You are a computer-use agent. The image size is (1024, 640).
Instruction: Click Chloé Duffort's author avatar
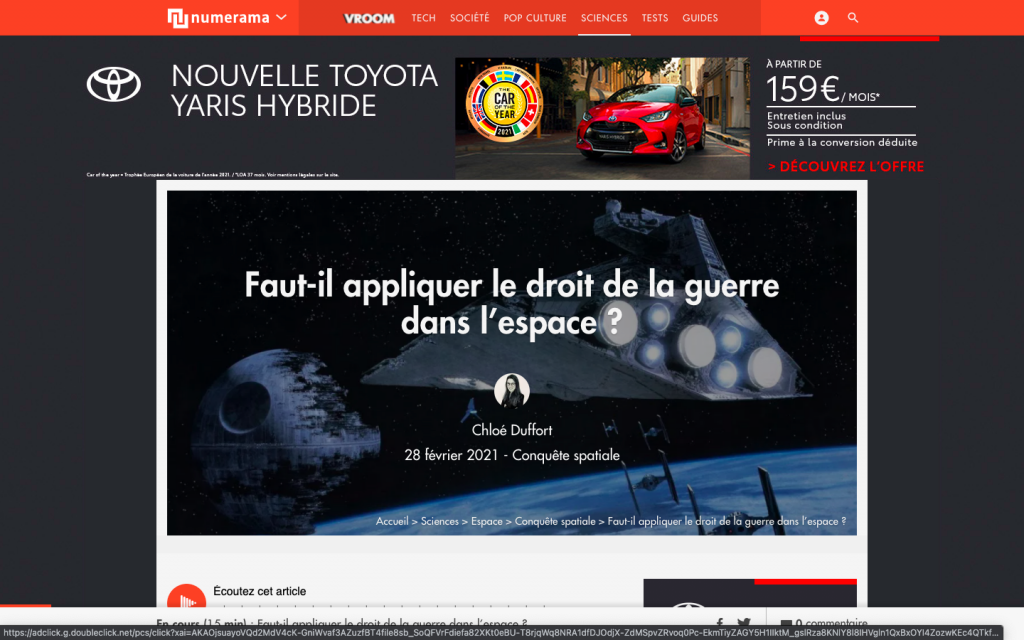(x=511, y=391)
